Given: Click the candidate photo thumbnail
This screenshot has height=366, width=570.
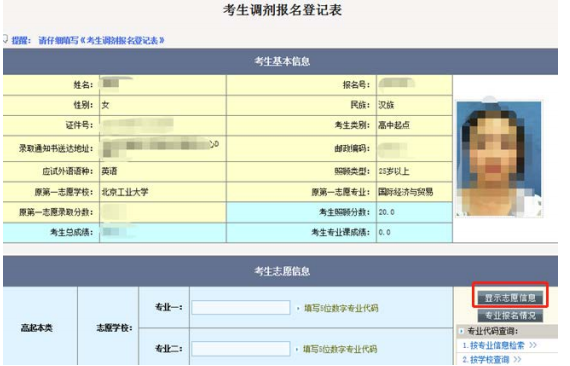Looking at the screenshot, I should [x=499, y=159].
